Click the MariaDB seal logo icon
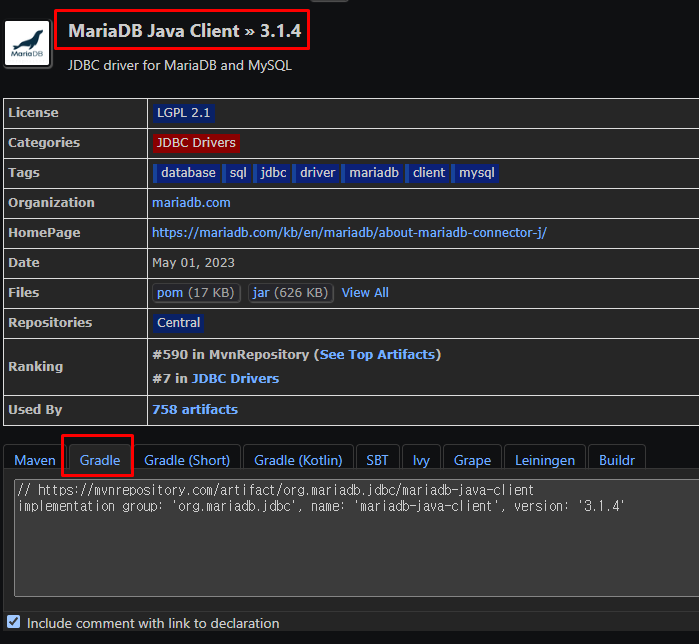This screenshot has width=699, height=644. click(27, 43)
